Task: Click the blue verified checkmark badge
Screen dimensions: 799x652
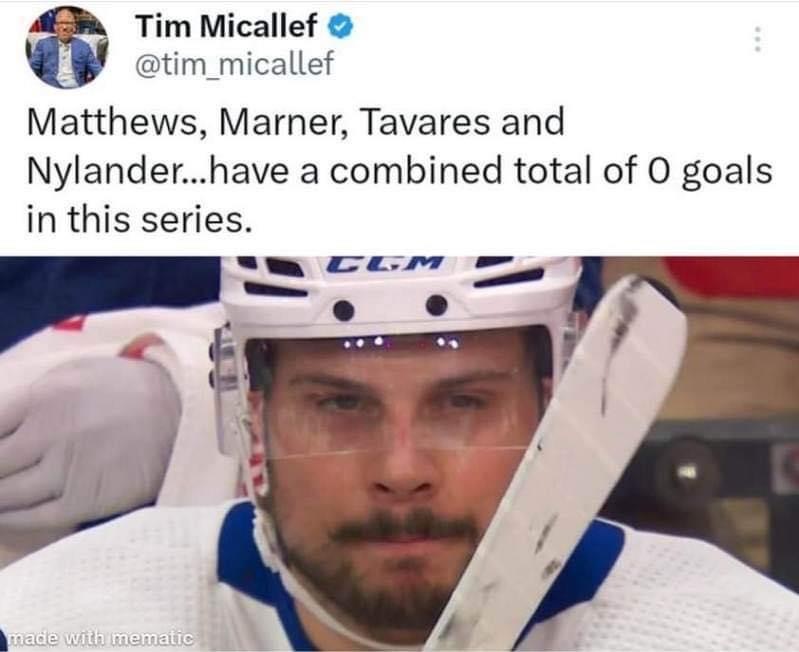Action: [340, 26]
